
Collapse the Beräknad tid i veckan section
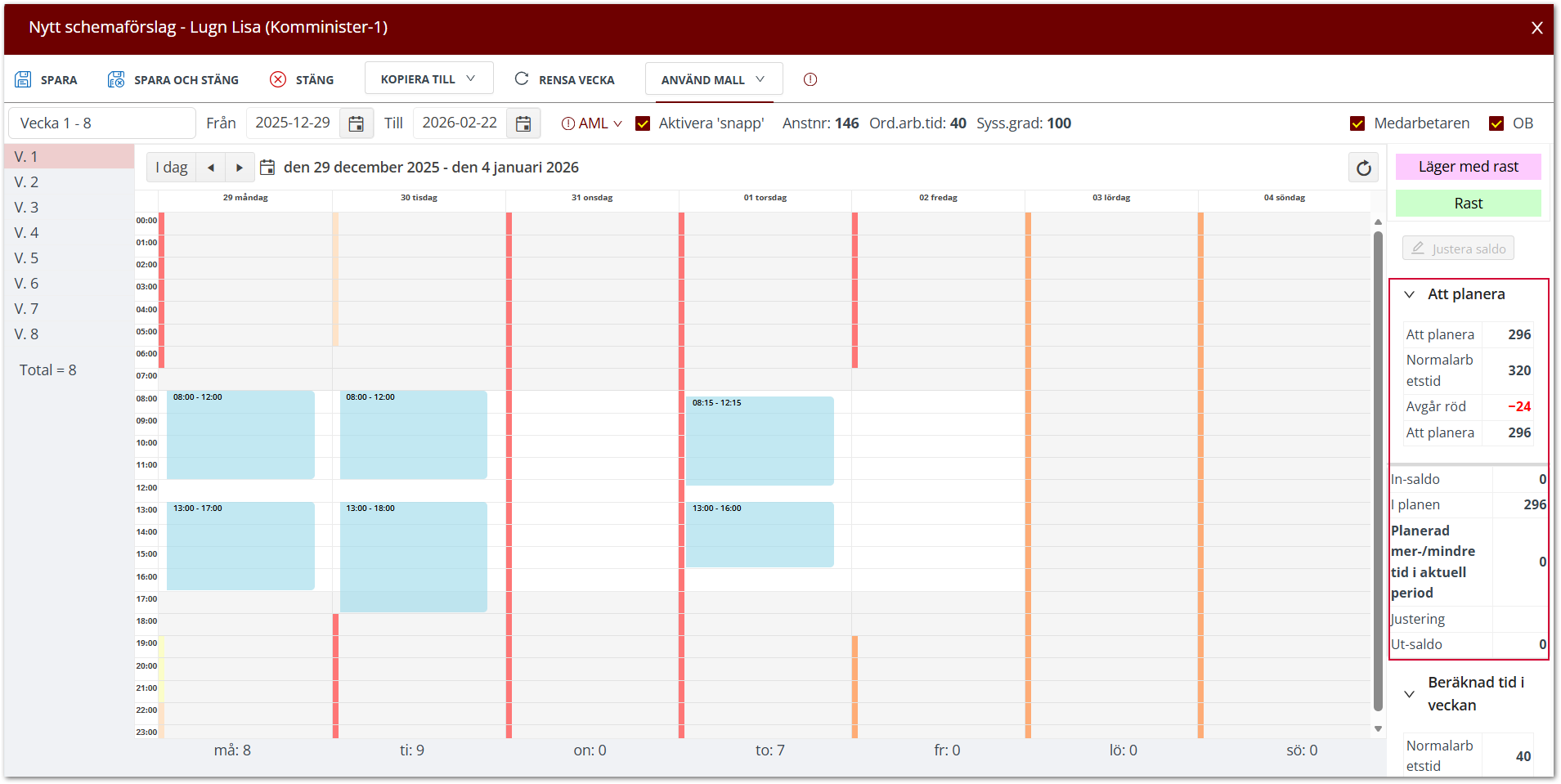tap(1410, 694)
